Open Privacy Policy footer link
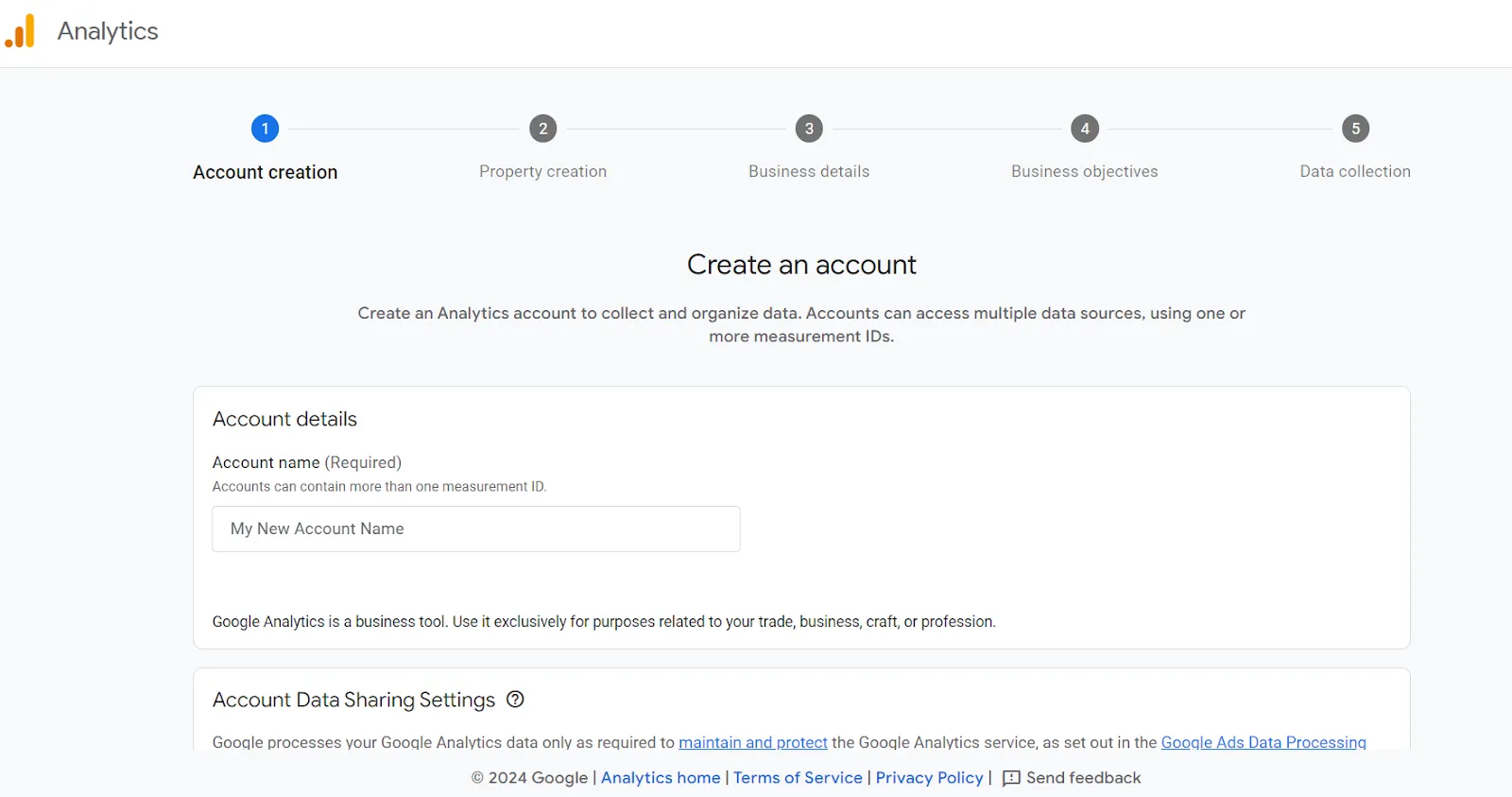The height and width of the screenshot is (797, 1512). coord(930,777)
